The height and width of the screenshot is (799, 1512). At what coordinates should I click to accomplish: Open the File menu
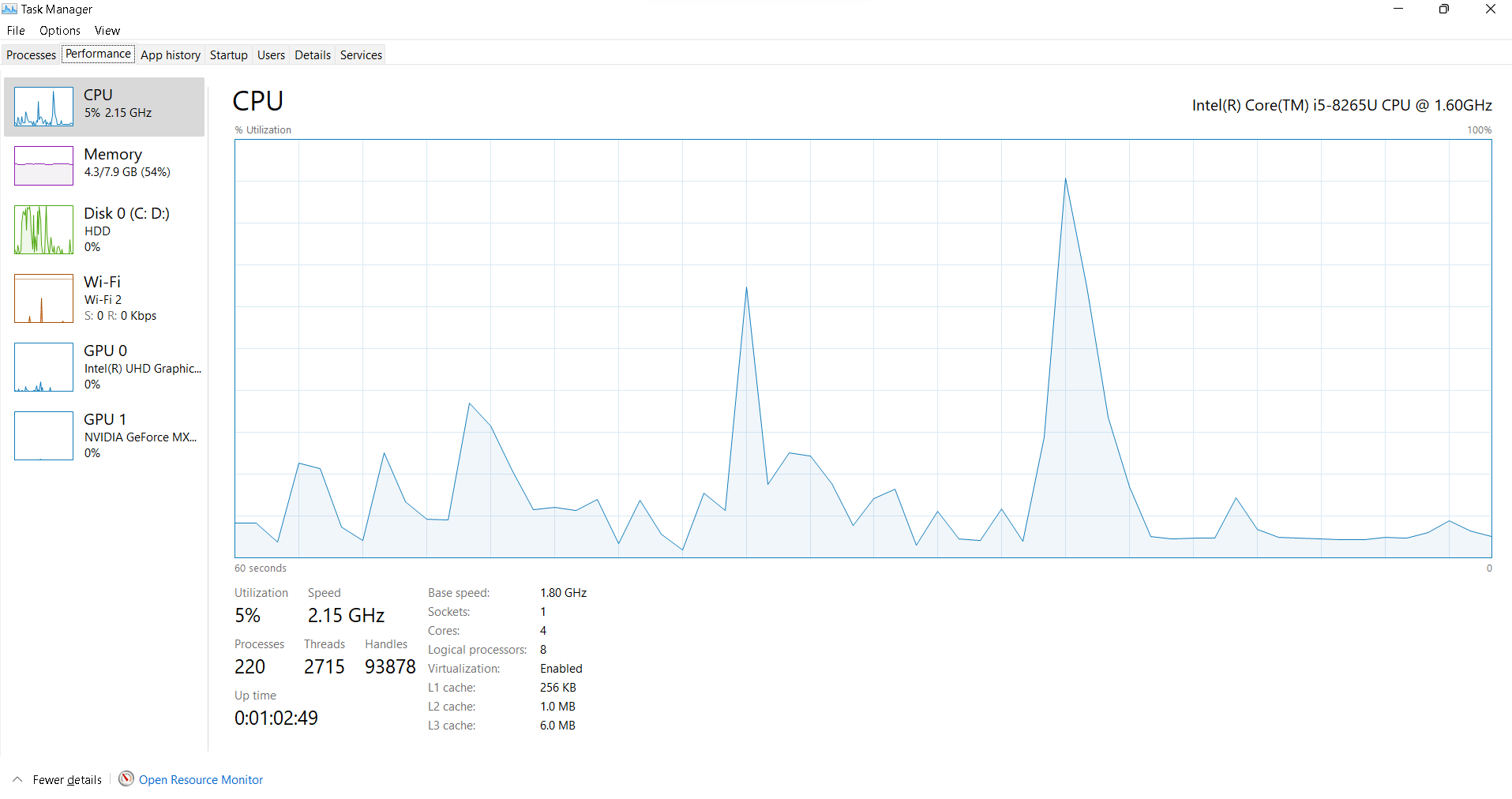point(15,30)
